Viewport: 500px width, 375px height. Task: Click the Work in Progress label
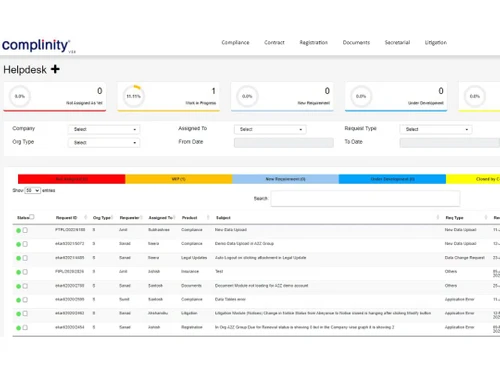[201, 103]
